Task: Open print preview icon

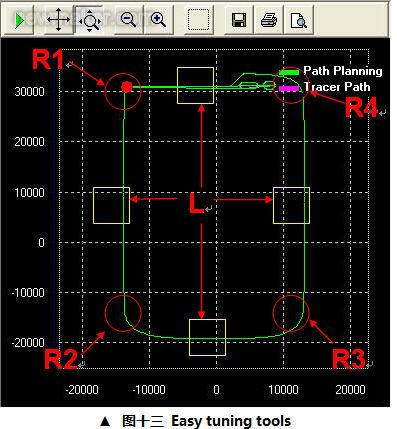Action: tap(299, 20)
